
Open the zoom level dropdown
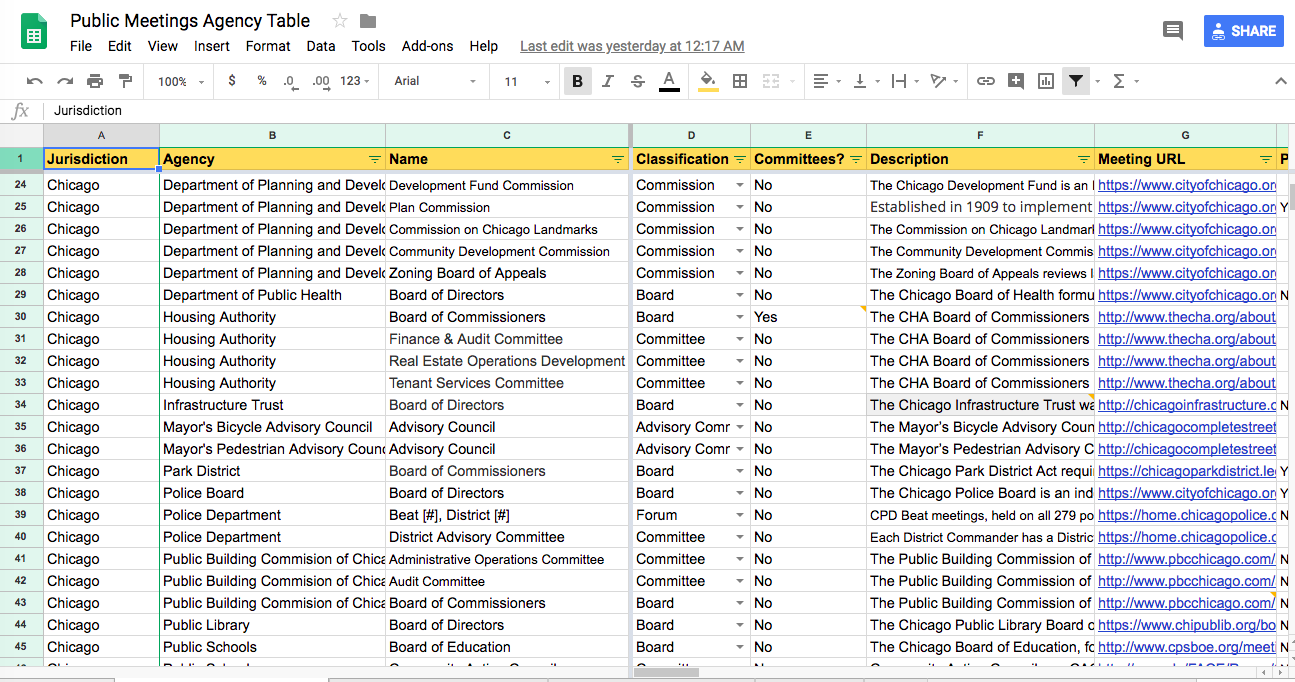[x=178, y=81]
